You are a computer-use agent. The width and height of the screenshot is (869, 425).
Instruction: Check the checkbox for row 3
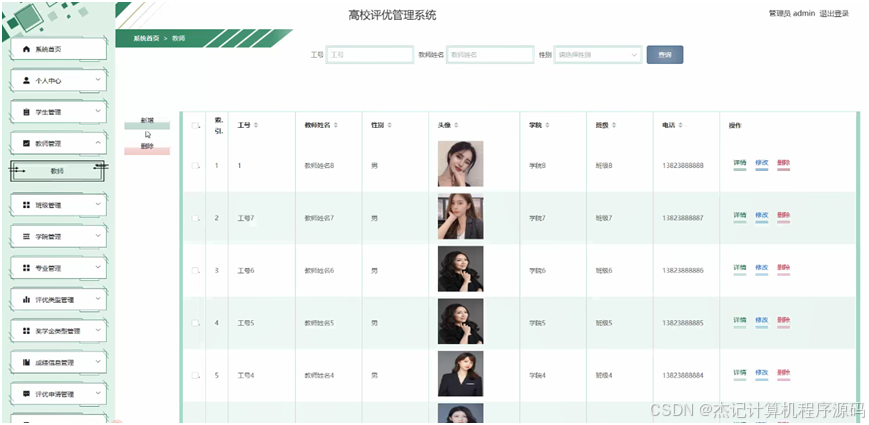[x=195, y=270]
